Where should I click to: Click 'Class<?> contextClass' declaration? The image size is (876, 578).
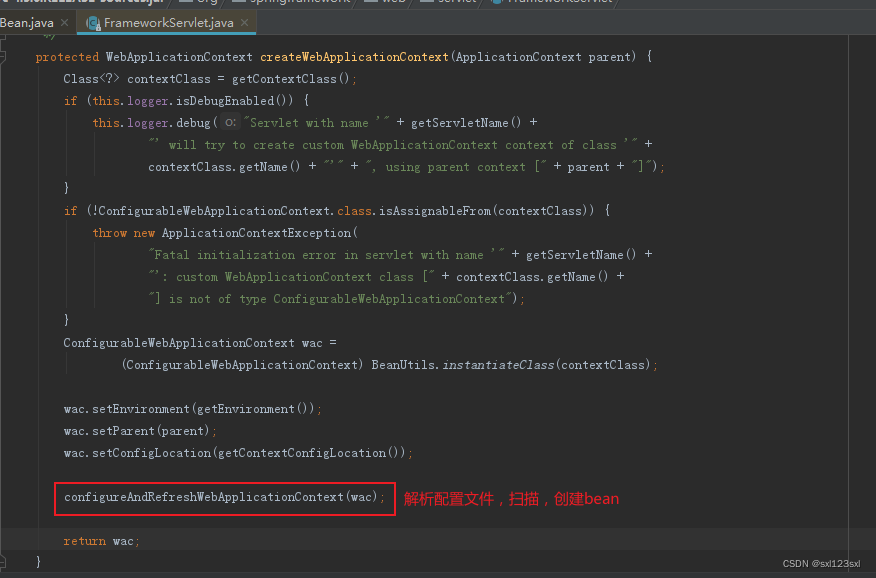point(137,79)
